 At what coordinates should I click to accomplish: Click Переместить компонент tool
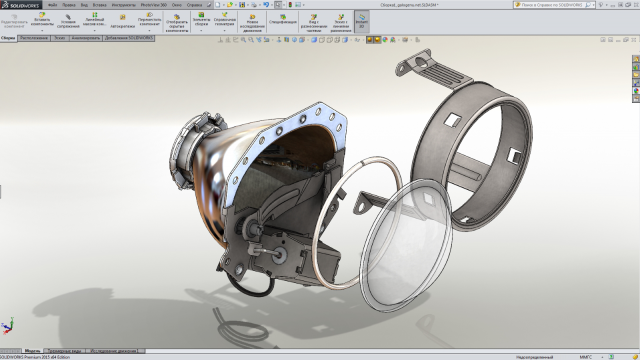pos(149,20)
